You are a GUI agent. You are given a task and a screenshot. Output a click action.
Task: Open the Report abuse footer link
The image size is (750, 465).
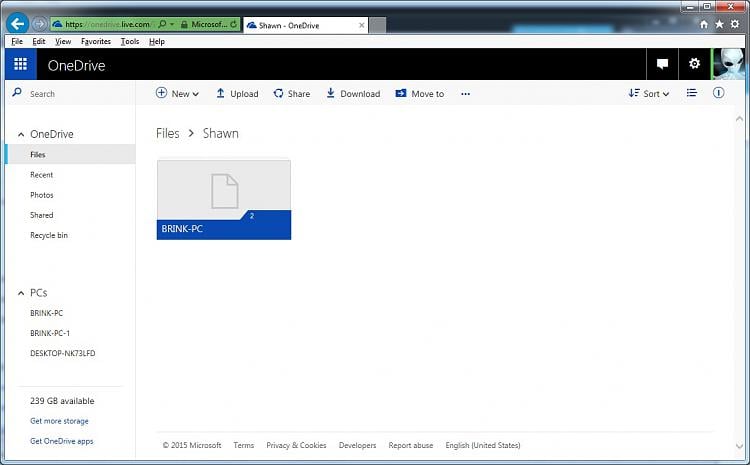pos(410,445)
